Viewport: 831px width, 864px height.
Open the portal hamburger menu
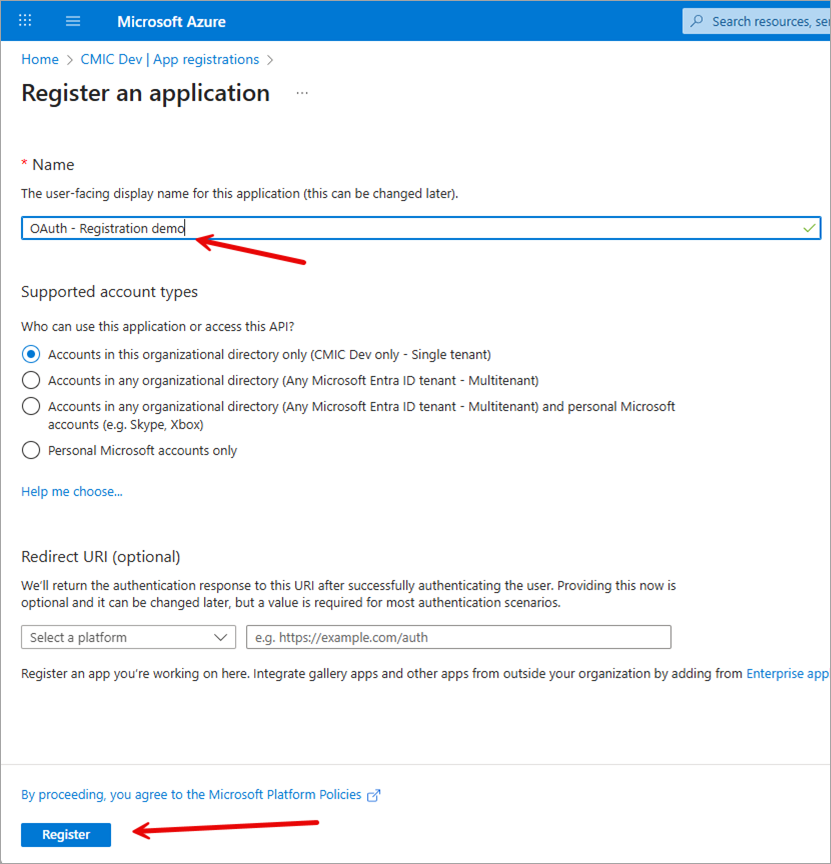[72, 20]
